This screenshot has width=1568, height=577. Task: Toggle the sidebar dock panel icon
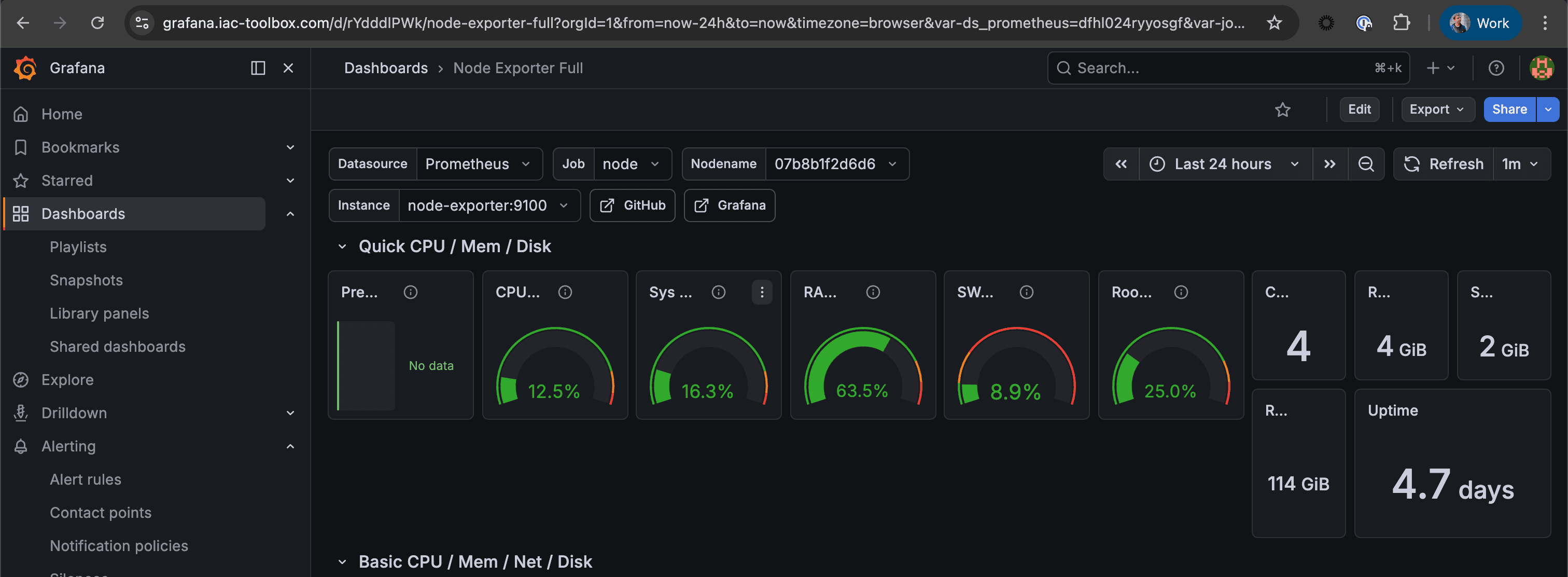point(258,67)
